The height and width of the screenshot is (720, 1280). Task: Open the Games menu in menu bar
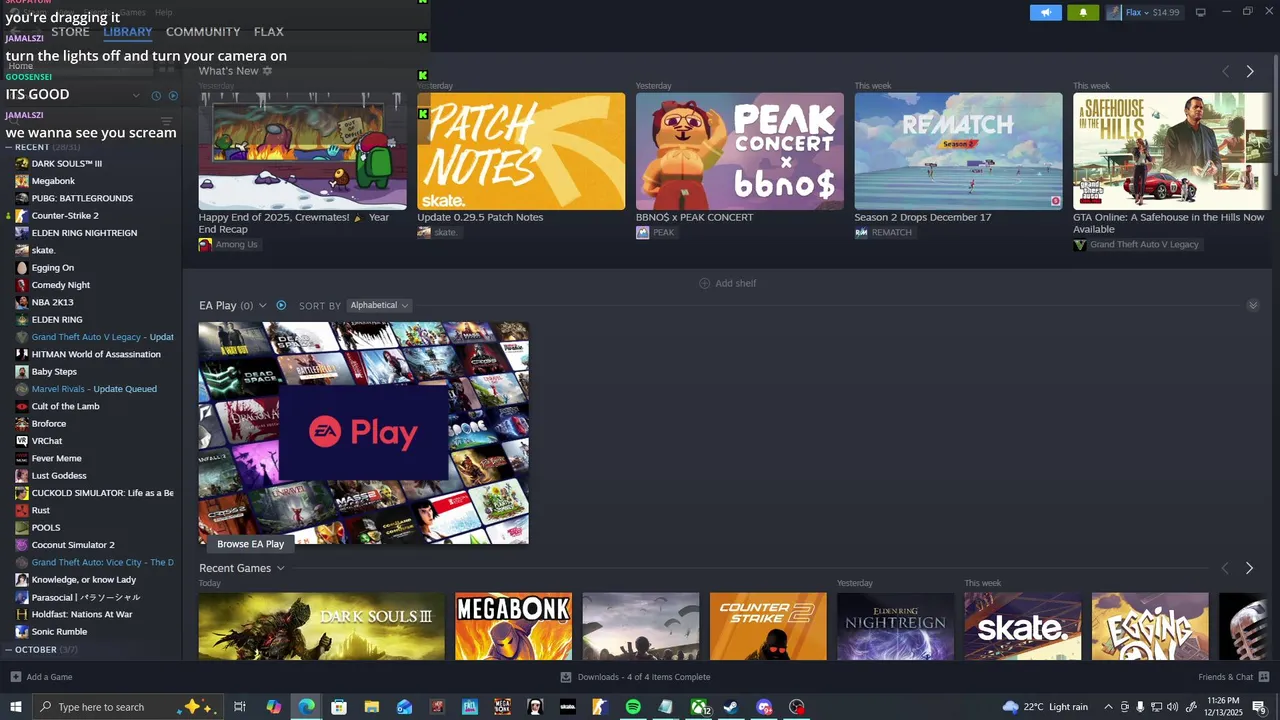point(131,12)
